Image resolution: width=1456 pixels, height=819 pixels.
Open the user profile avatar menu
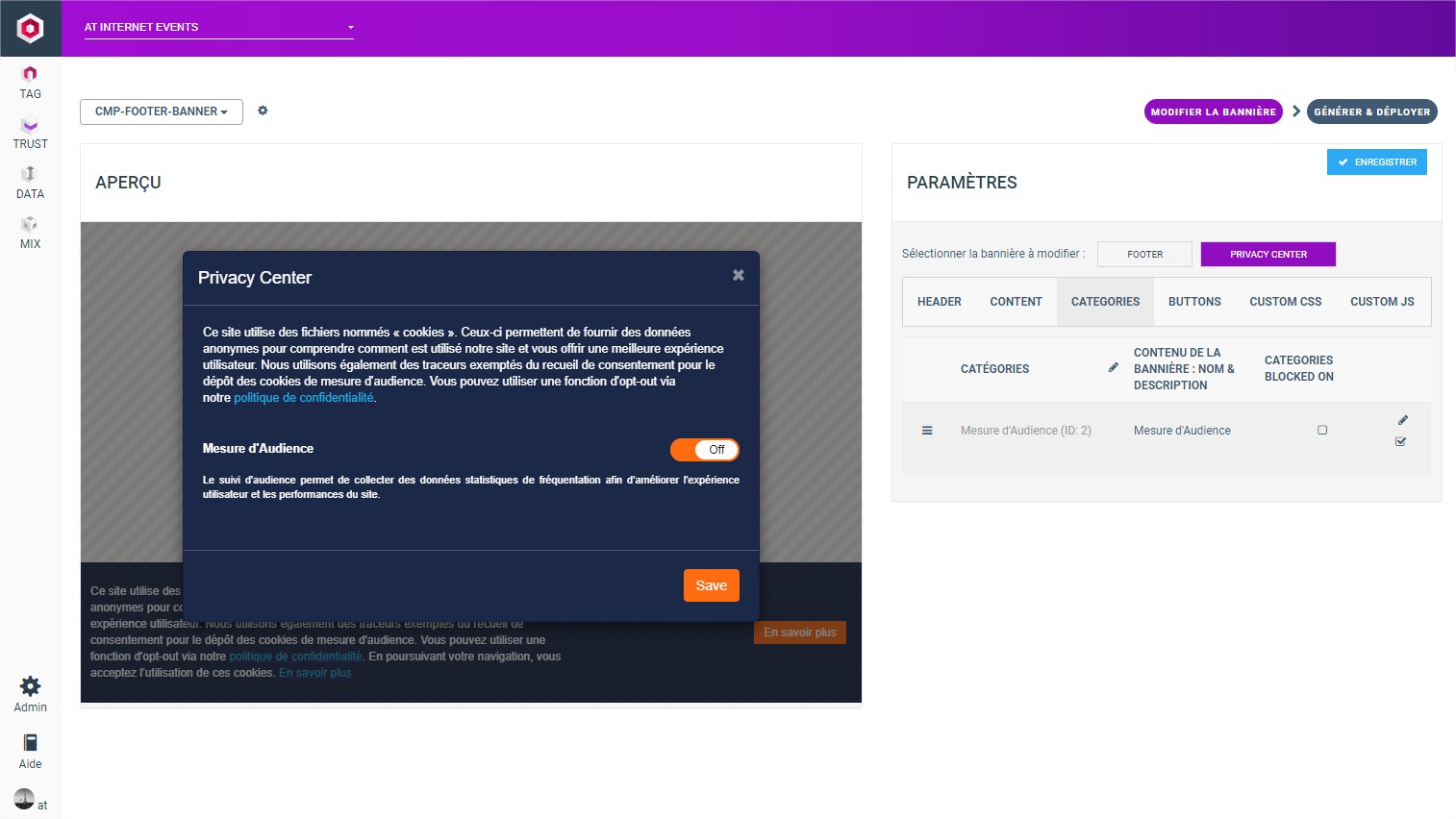pos(24,799)
